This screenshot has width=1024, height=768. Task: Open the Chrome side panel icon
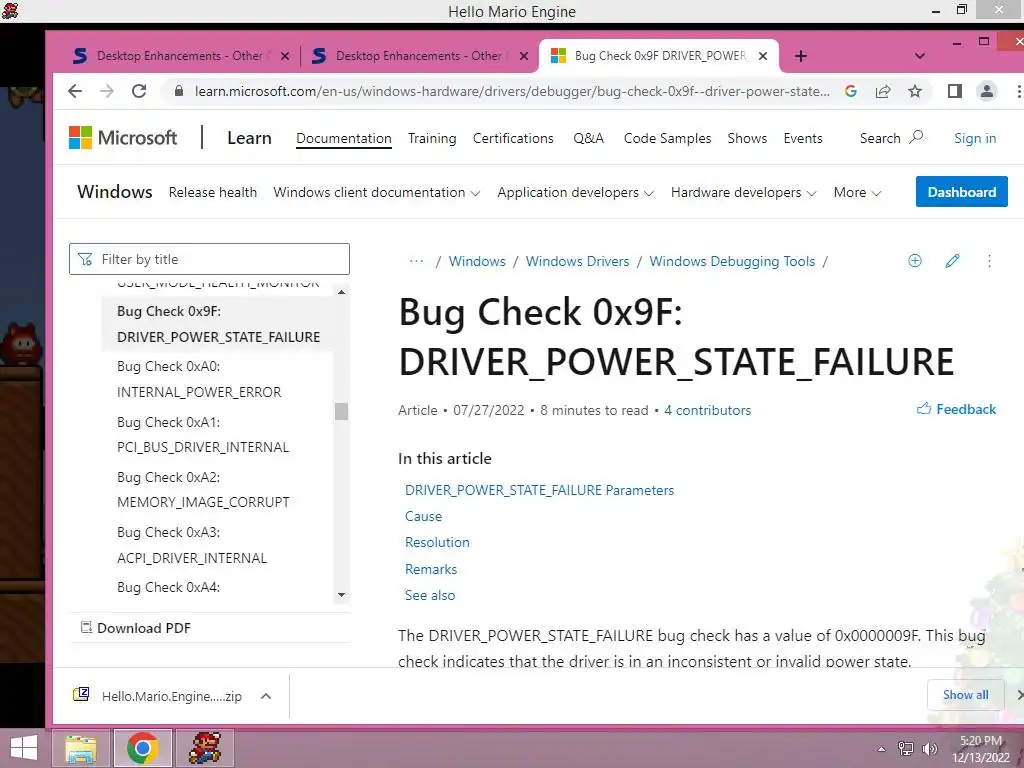pyautogui.click(x=955, y=91)
